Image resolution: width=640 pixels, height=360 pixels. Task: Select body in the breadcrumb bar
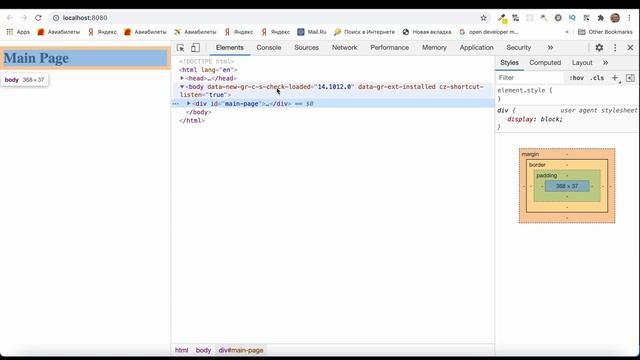click(x=203, y=350)
